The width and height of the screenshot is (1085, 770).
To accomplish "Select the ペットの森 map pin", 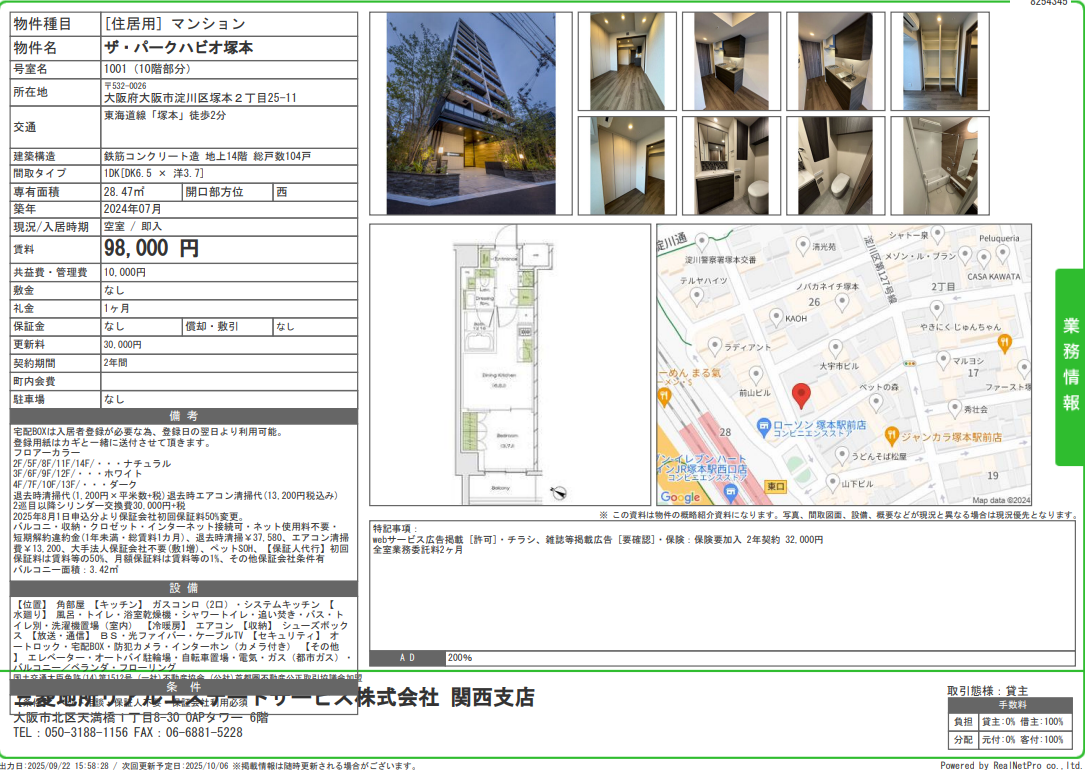I will tap(876, 402).
